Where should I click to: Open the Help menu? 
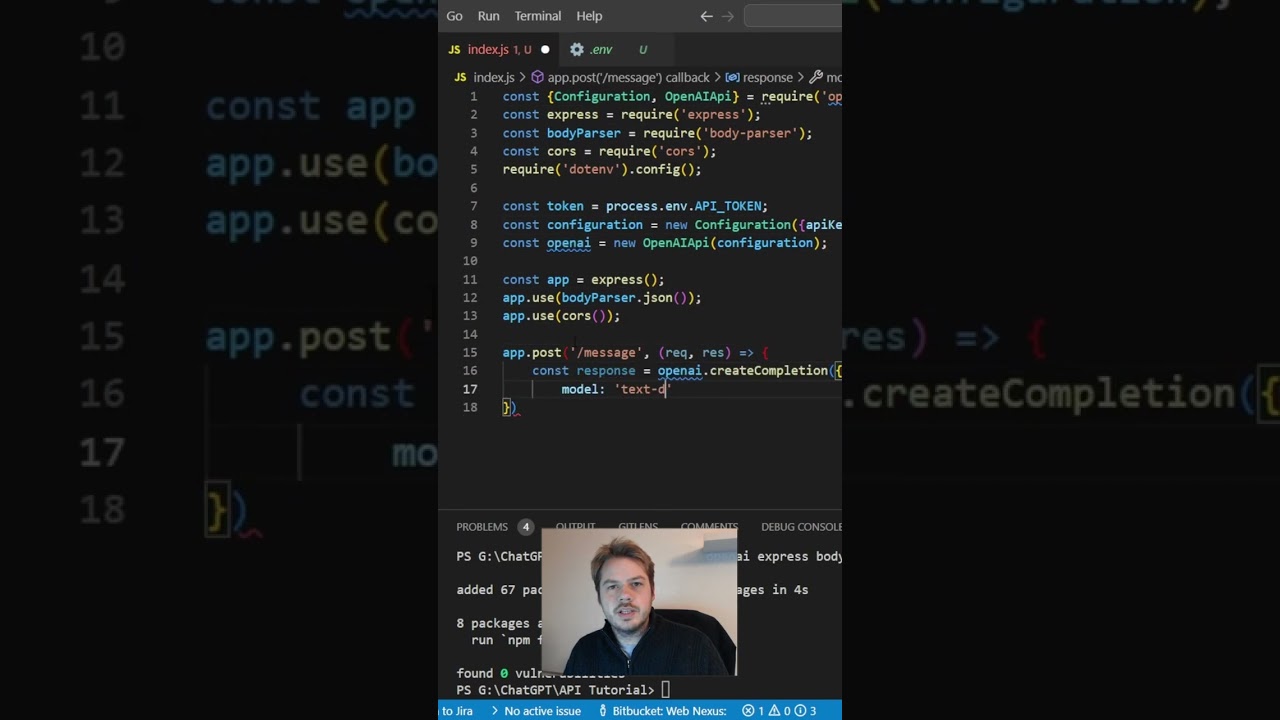click(x=590, y=16)
